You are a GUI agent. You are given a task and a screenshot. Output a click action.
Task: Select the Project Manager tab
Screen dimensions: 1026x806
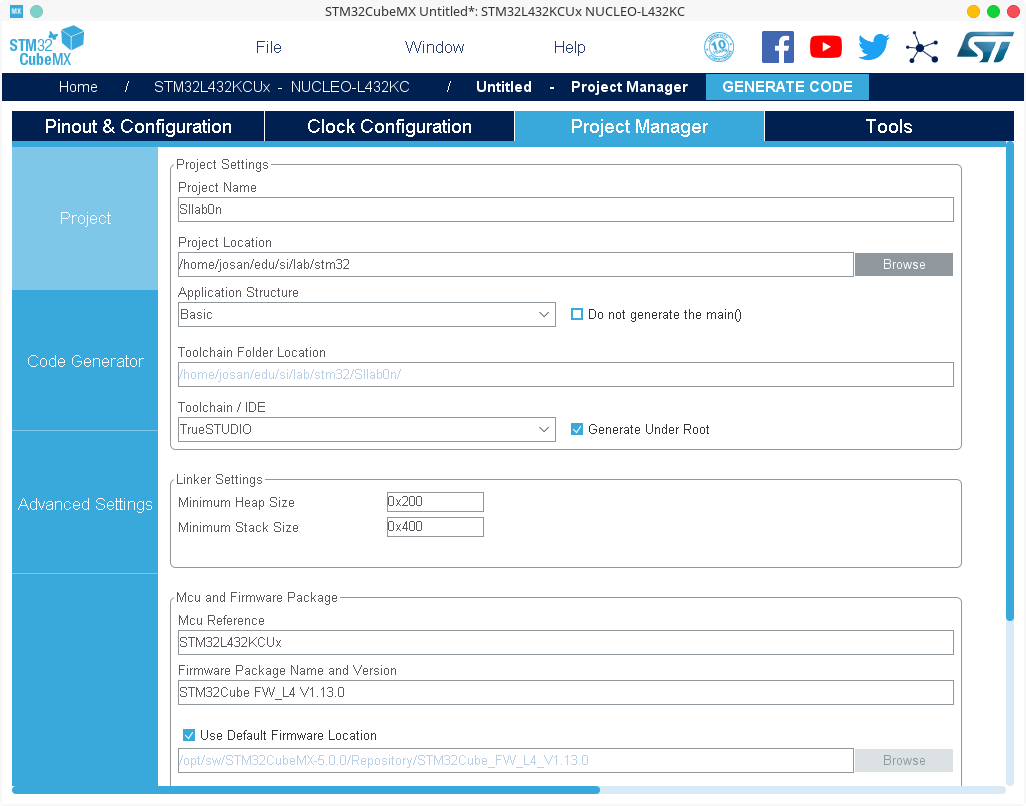coord(639,126)
